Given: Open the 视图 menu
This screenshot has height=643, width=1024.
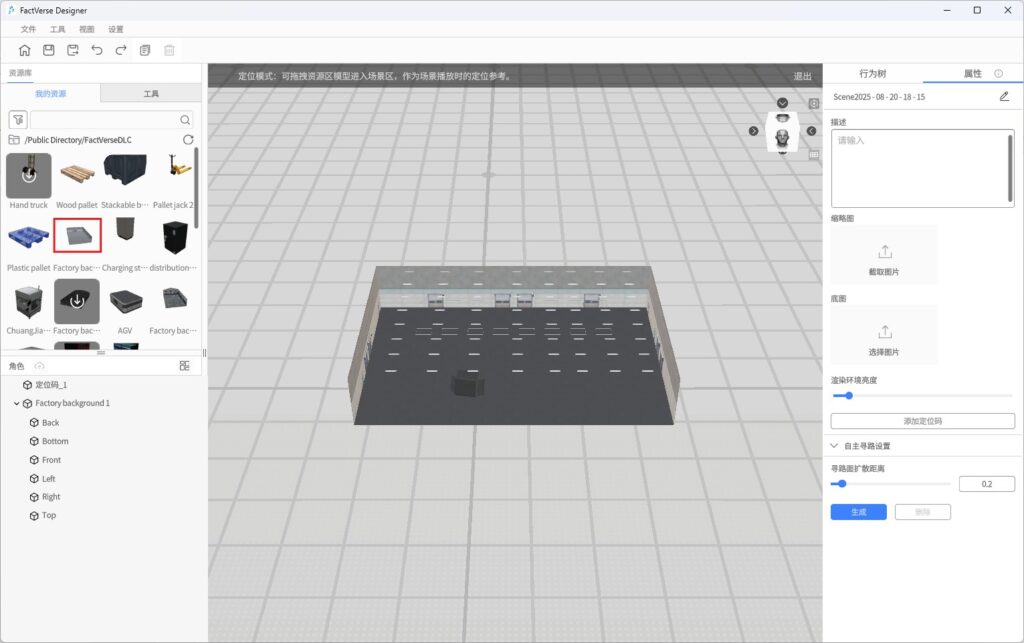Looking at the screenshot, I should pos(86,29).
